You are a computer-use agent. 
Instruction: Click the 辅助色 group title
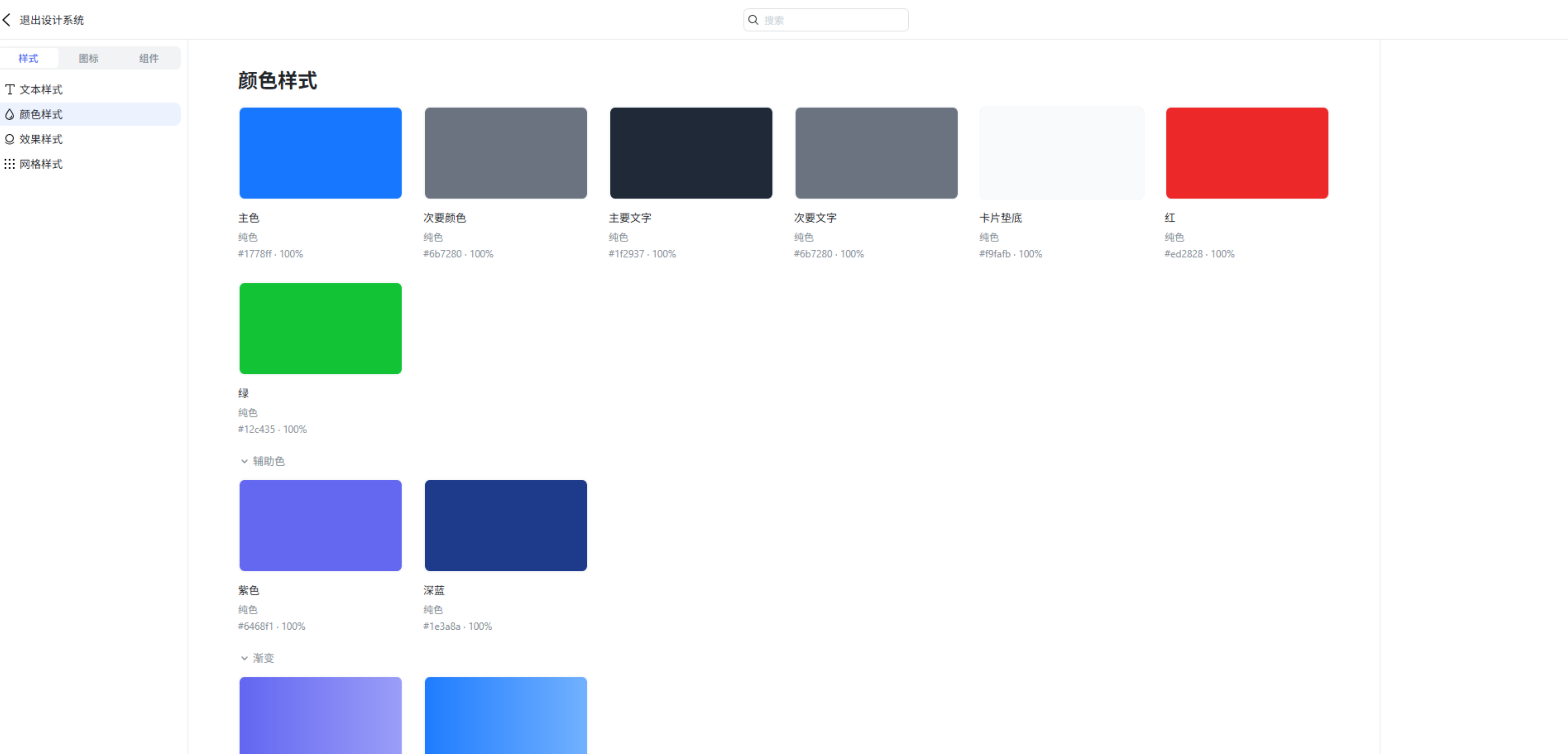[x=269, y=462]
